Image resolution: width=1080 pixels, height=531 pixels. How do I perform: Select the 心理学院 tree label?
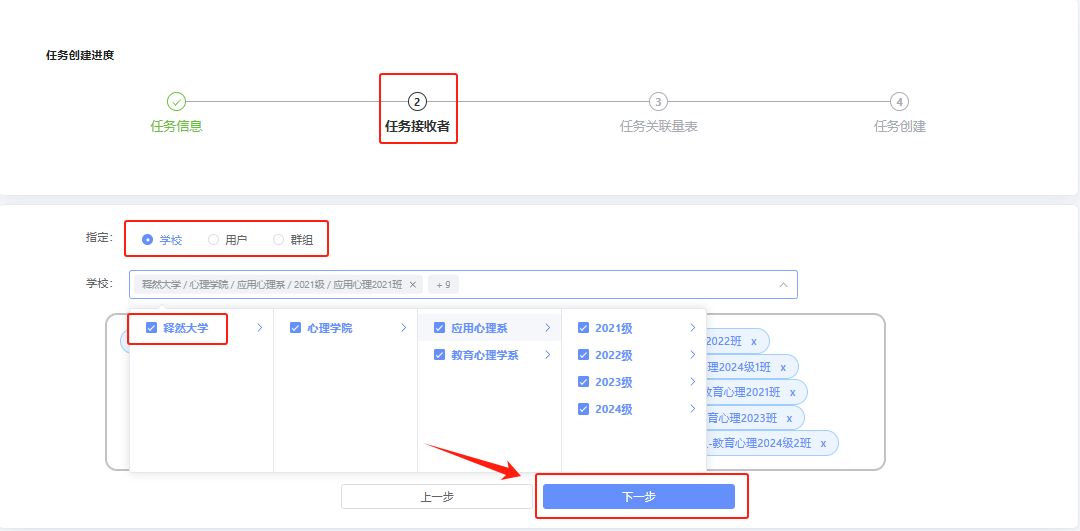(x=329, y=328)
